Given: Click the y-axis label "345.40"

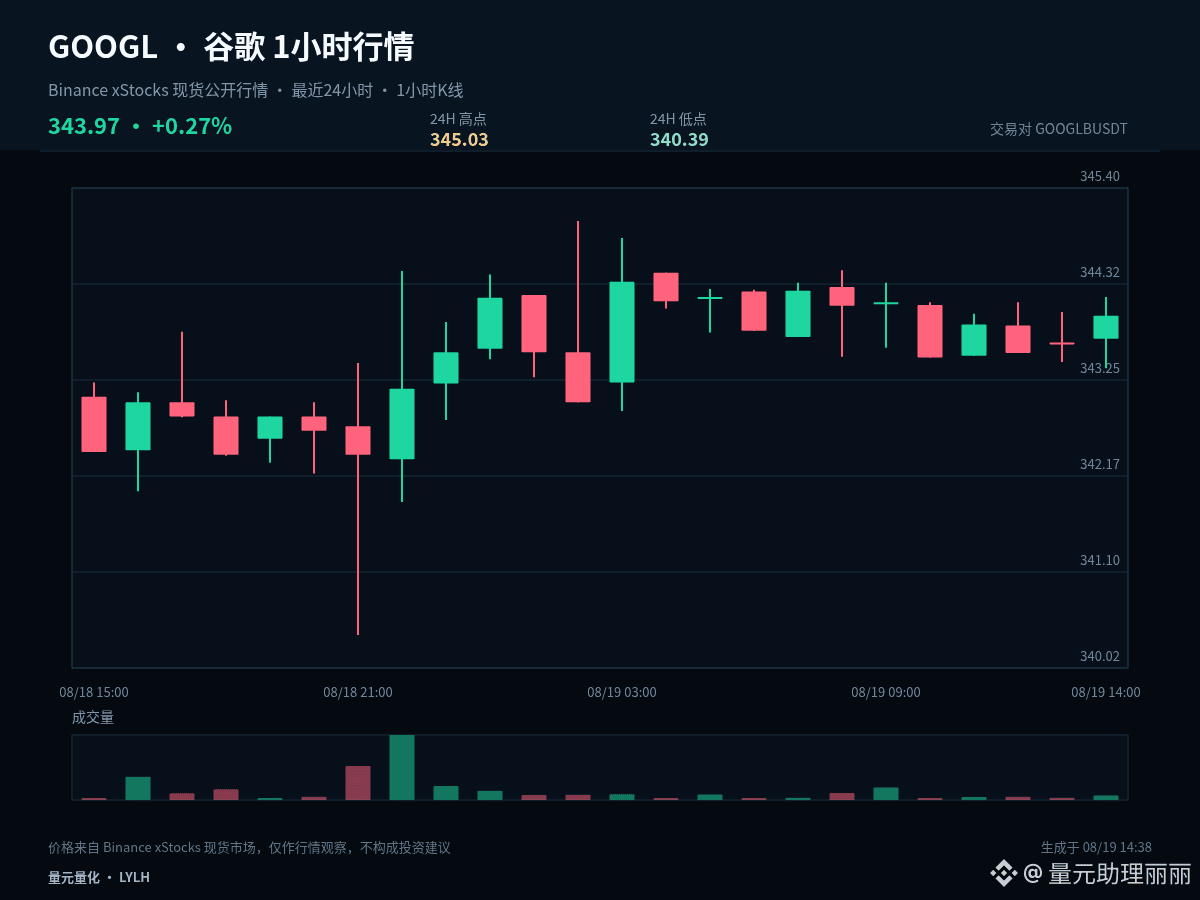Looking at the screenshot, I should [1100, 176].
